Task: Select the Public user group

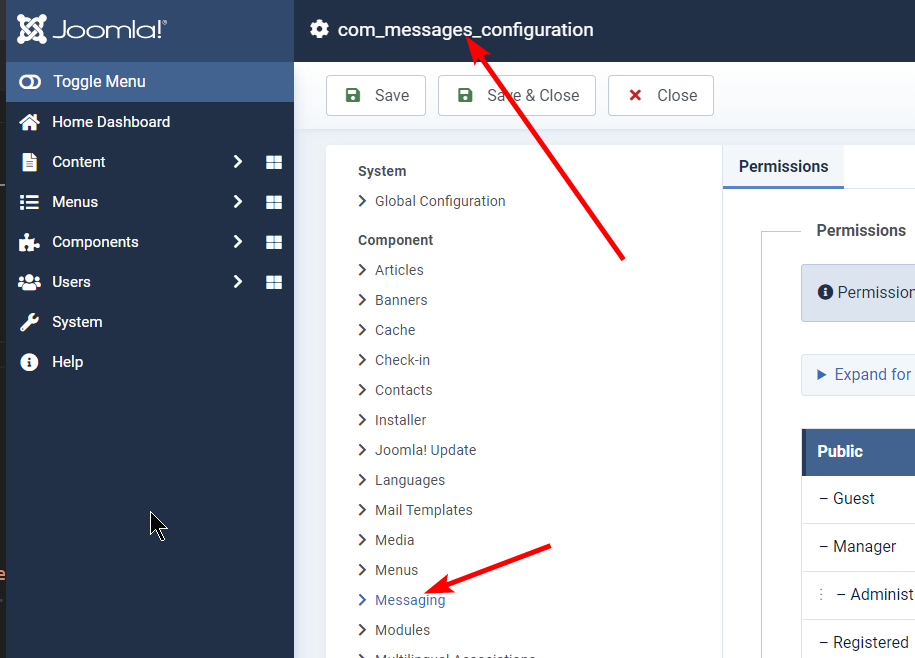Action: 858,452
